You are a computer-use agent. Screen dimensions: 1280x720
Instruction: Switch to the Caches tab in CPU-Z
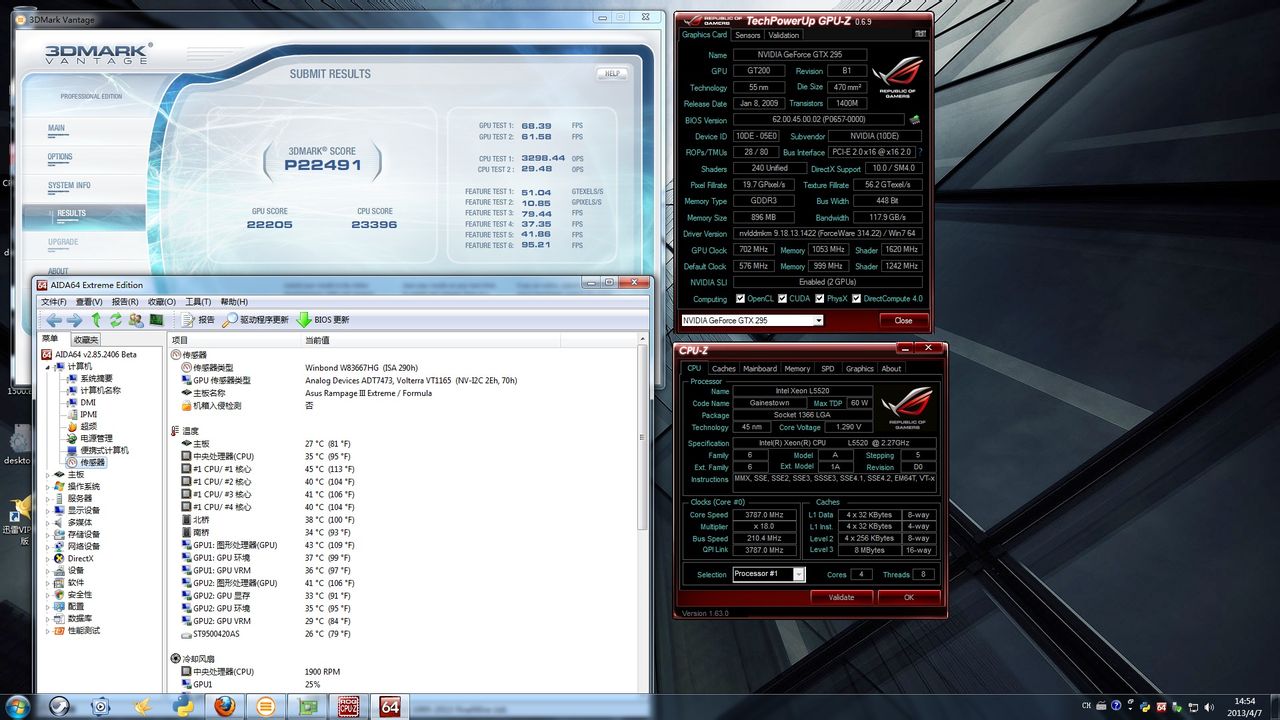[x=724, y=368]
